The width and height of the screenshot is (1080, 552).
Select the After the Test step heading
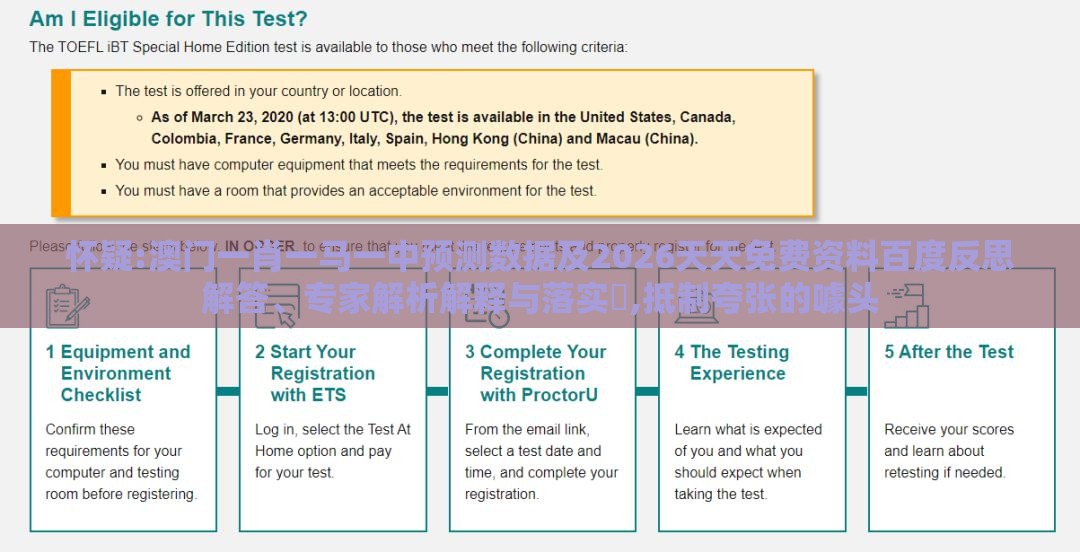point(949,351)
